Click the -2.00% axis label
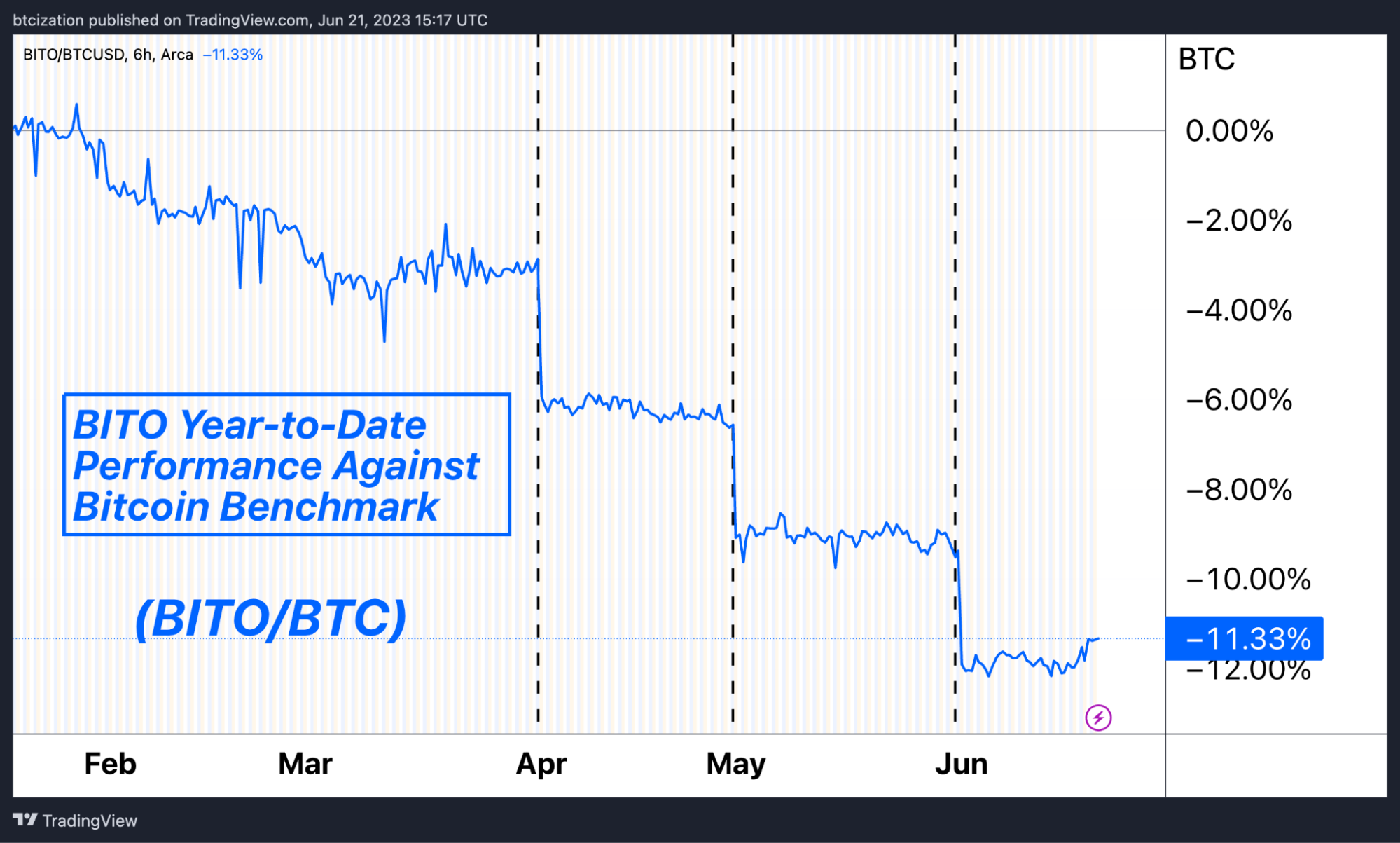 (x=1239, y=221)
